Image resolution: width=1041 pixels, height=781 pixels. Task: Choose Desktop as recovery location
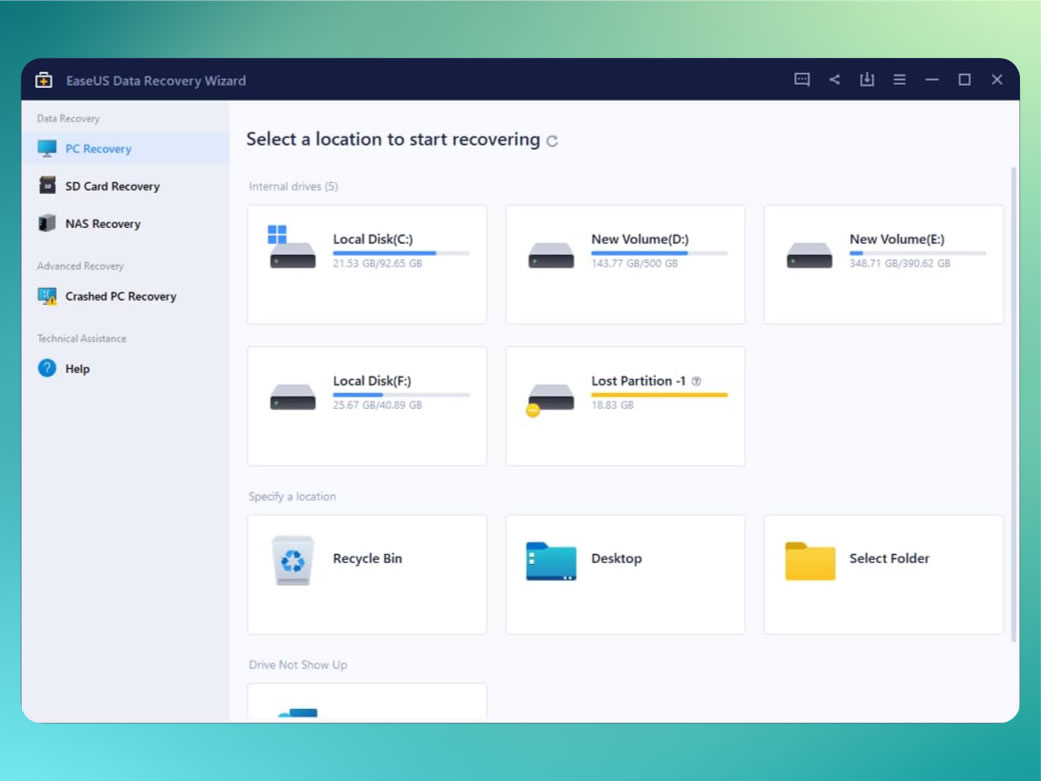click(625, 575)
